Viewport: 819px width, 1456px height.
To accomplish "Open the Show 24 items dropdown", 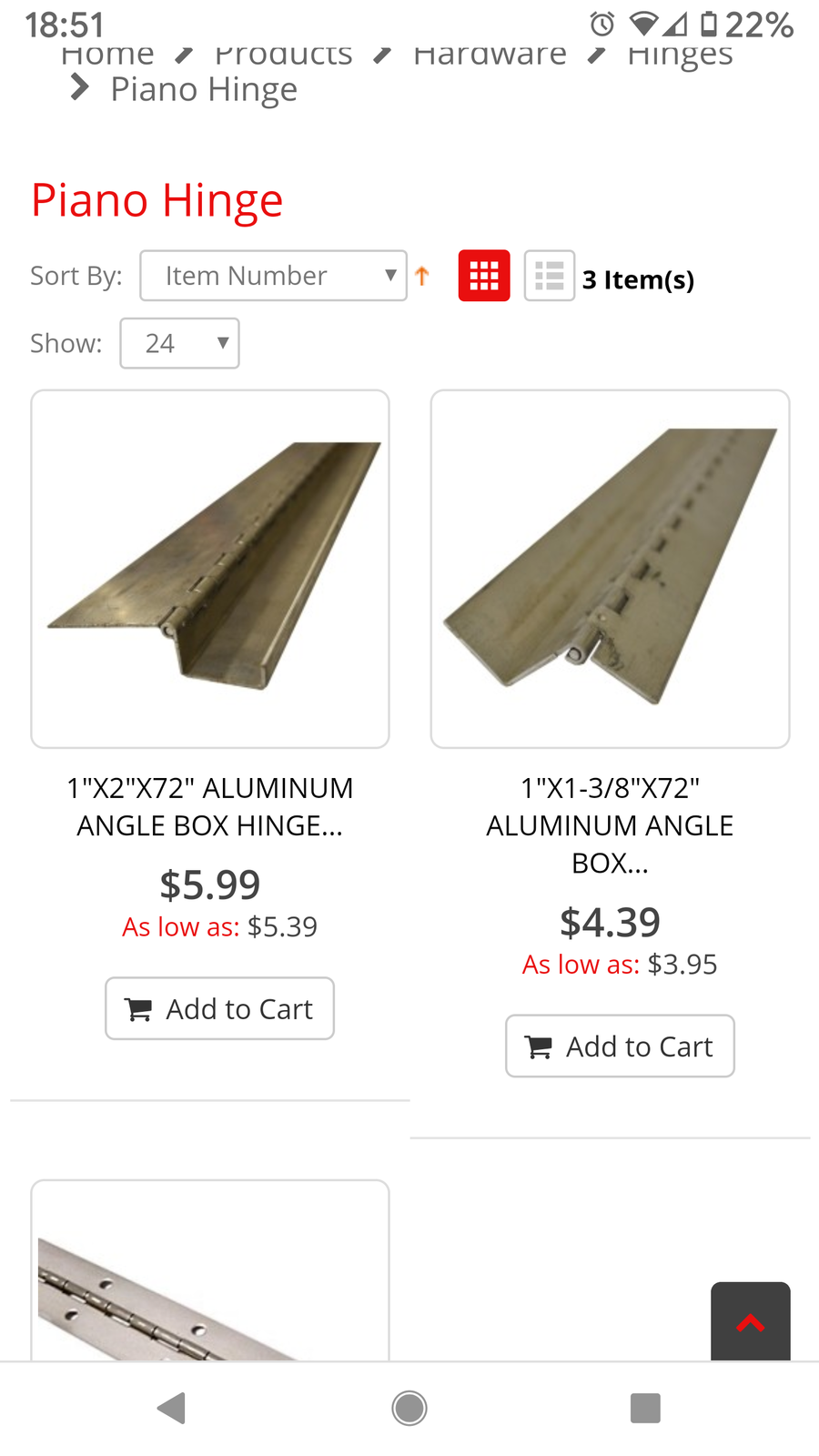I will click(179, 343).
